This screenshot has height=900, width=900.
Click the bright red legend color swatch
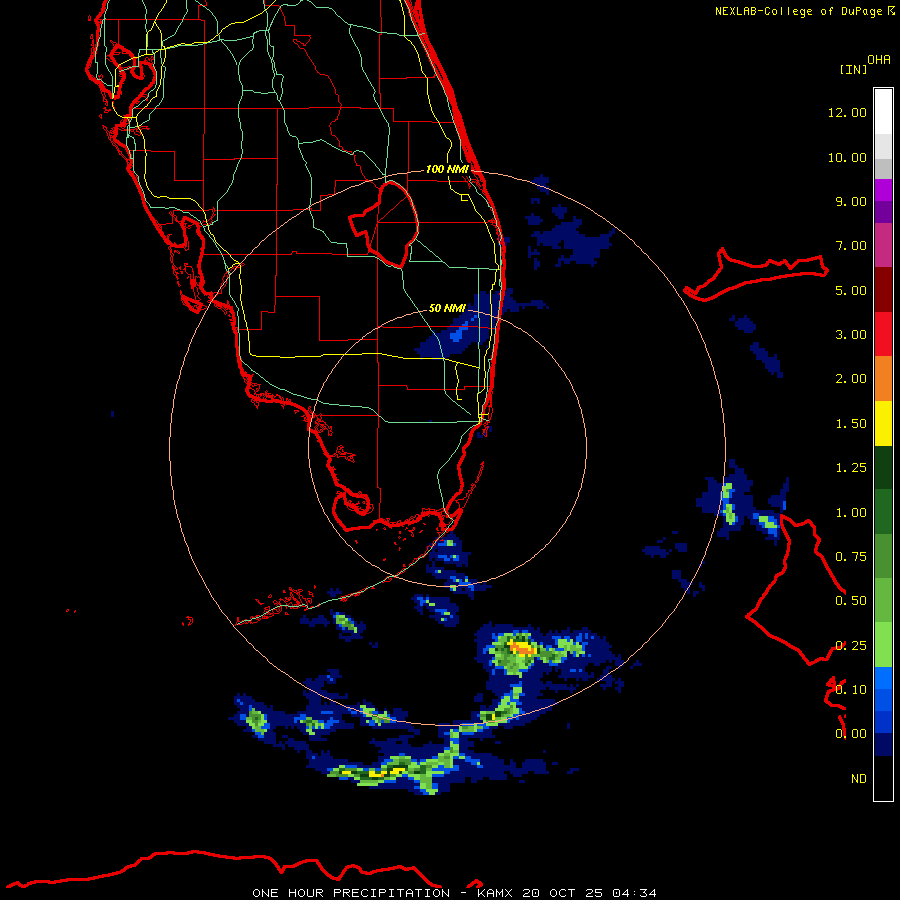[x=883, y=334]
